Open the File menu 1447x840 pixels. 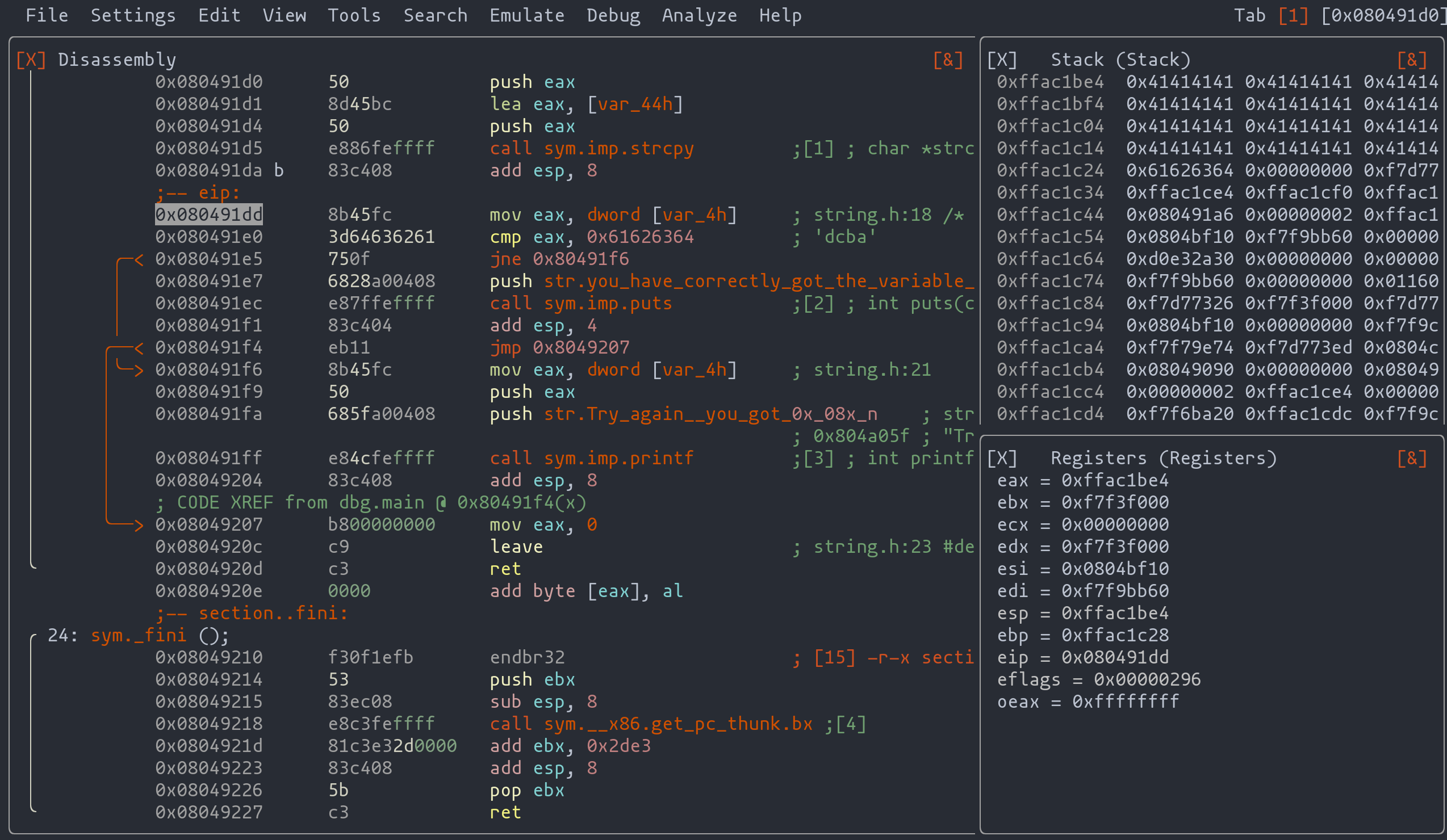point(47,15)
